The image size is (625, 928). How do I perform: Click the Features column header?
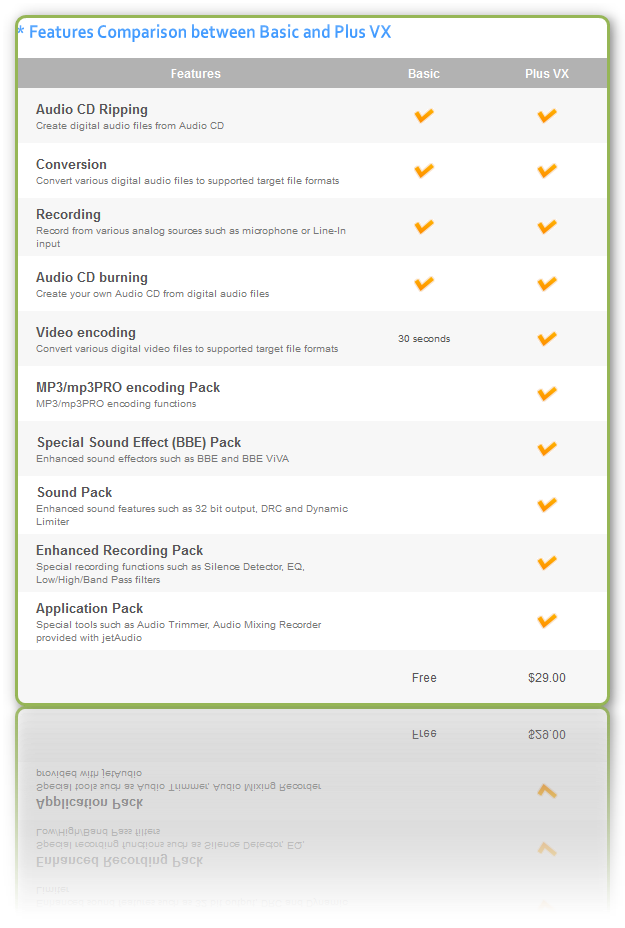pyautogui.click(x=196, y=74)
